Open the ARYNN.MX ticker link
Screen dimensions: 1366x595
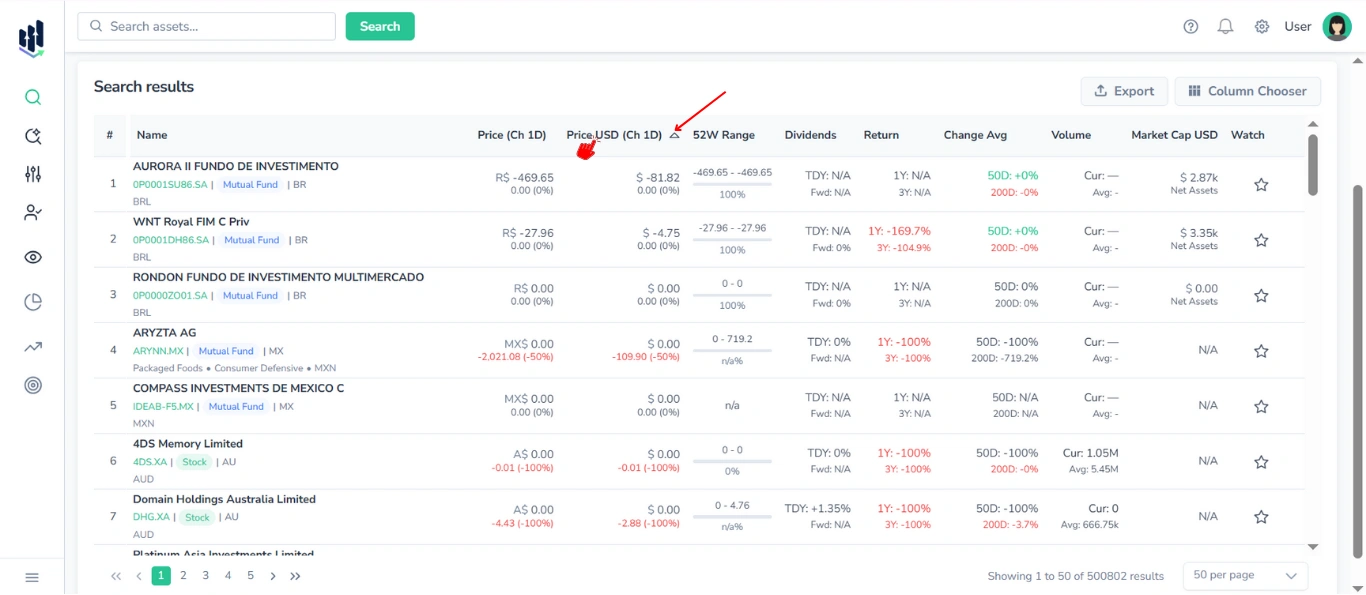point(159,350)
